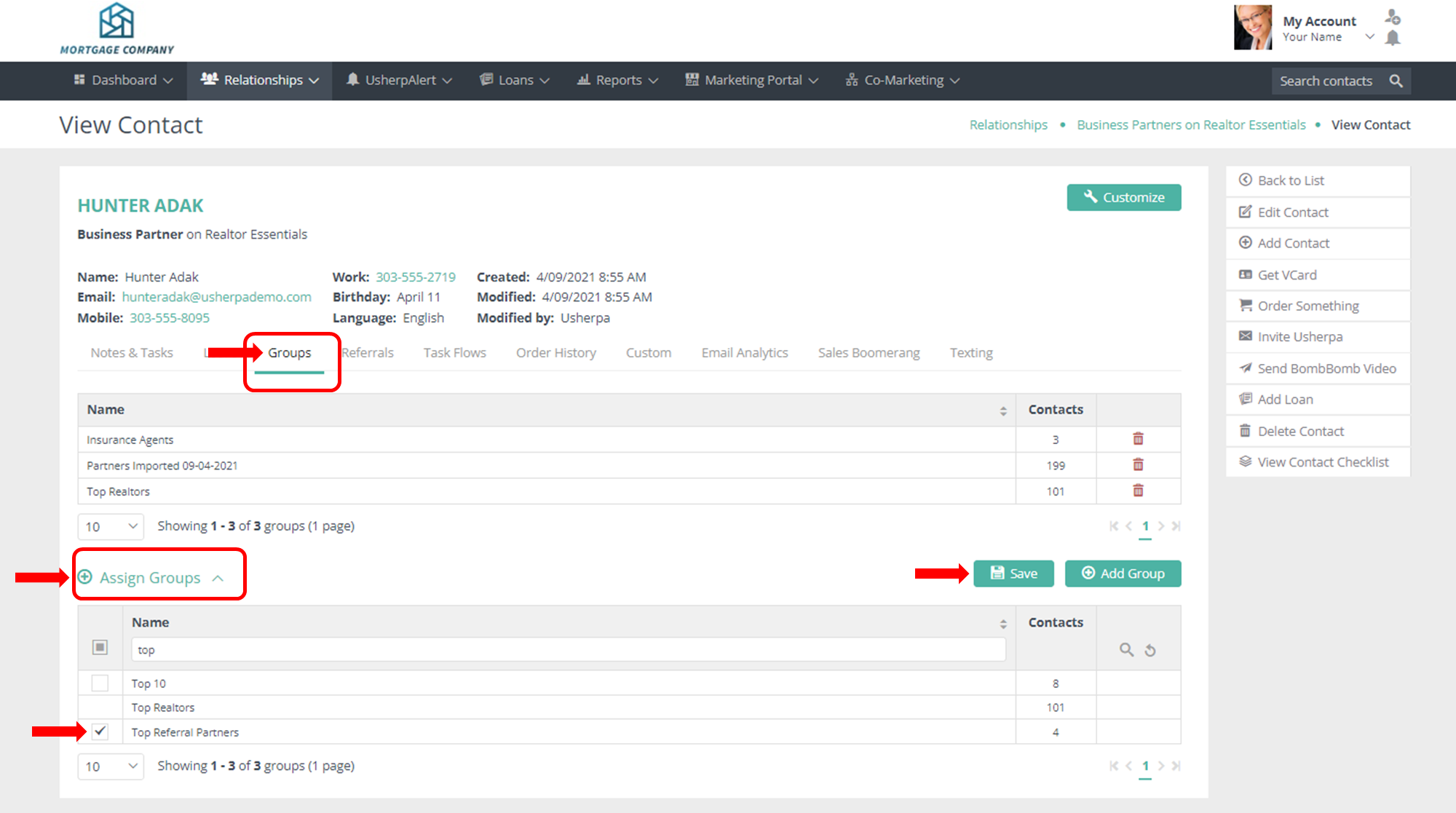
Task: Open page size dropdown under assigned groups
Action: [x=111, y=526]
